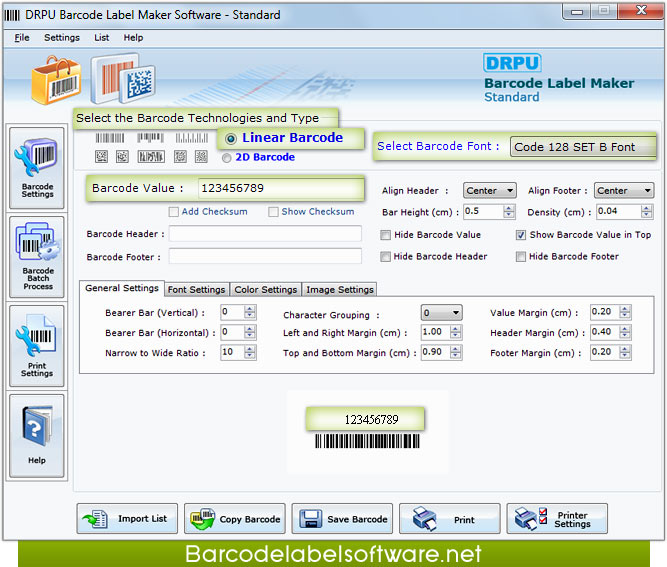Increase Left and Right Margin value
667x567 pixels.
click(x=456, y=329)
